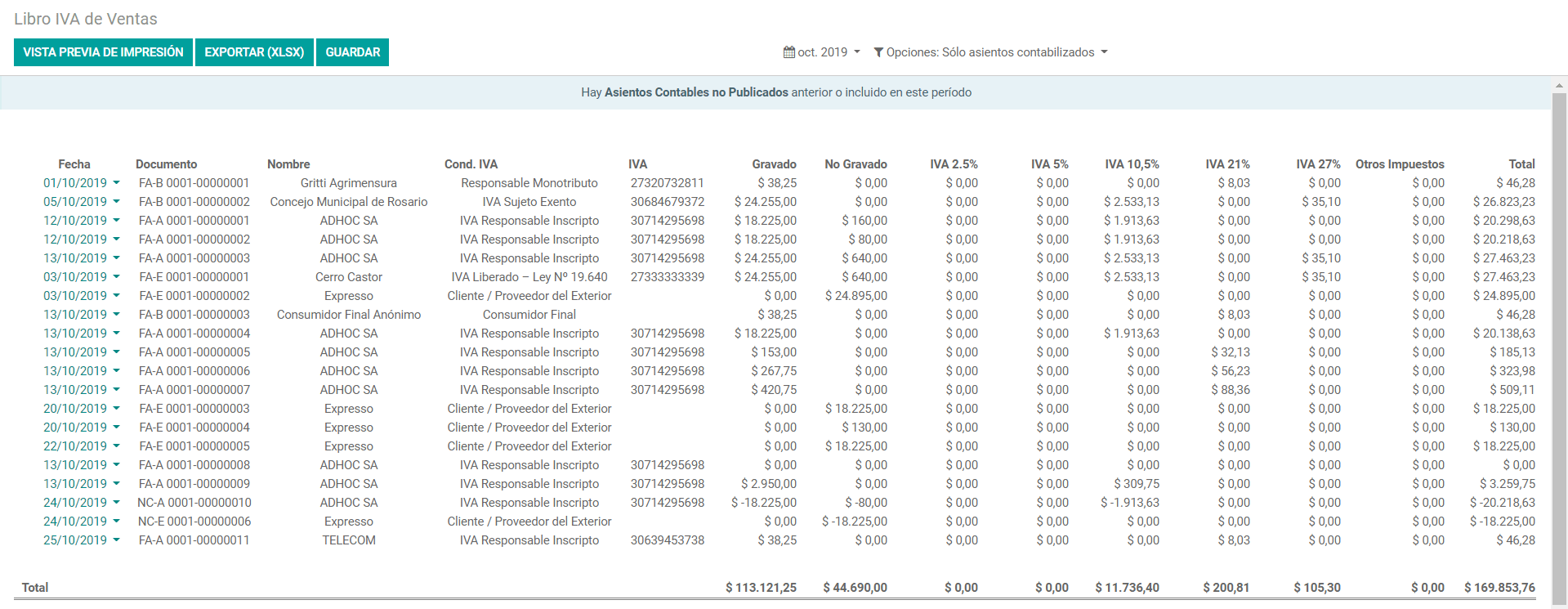Click the scrollbar up arrow
The width and height of the screenshot is (1568, 609).
1559,85
